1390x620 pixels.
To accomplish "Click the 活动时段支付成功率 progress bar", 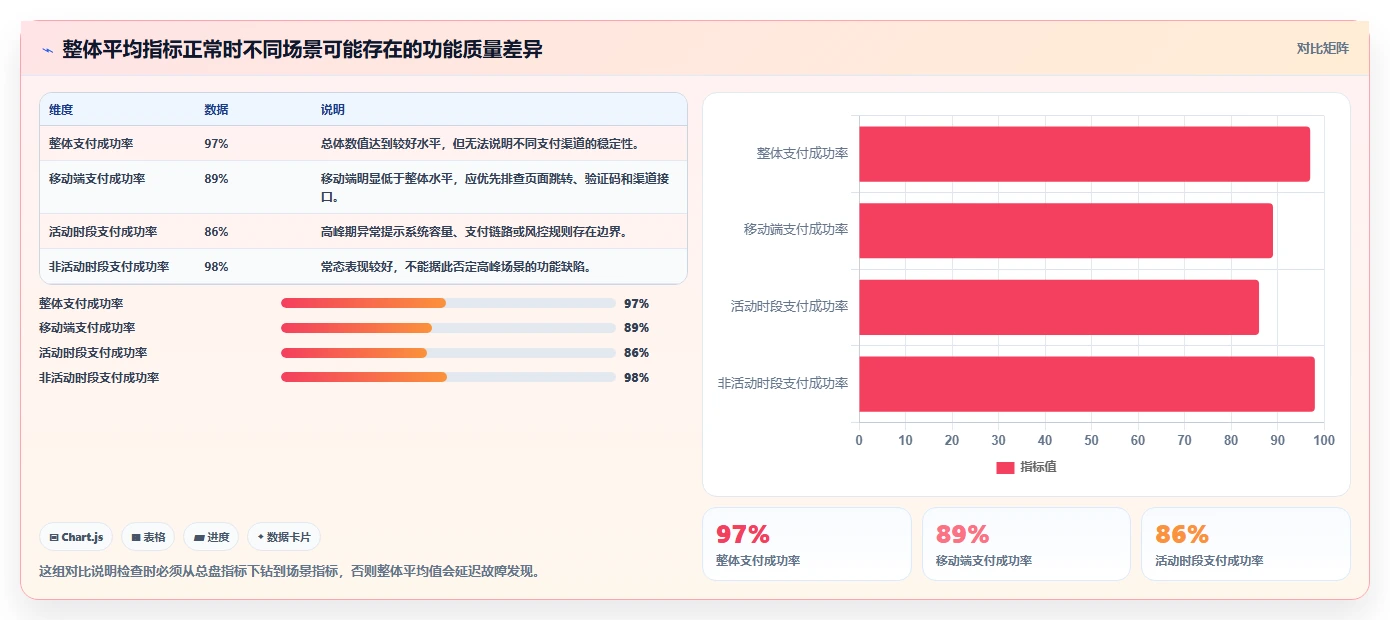I will click(448, 353).
